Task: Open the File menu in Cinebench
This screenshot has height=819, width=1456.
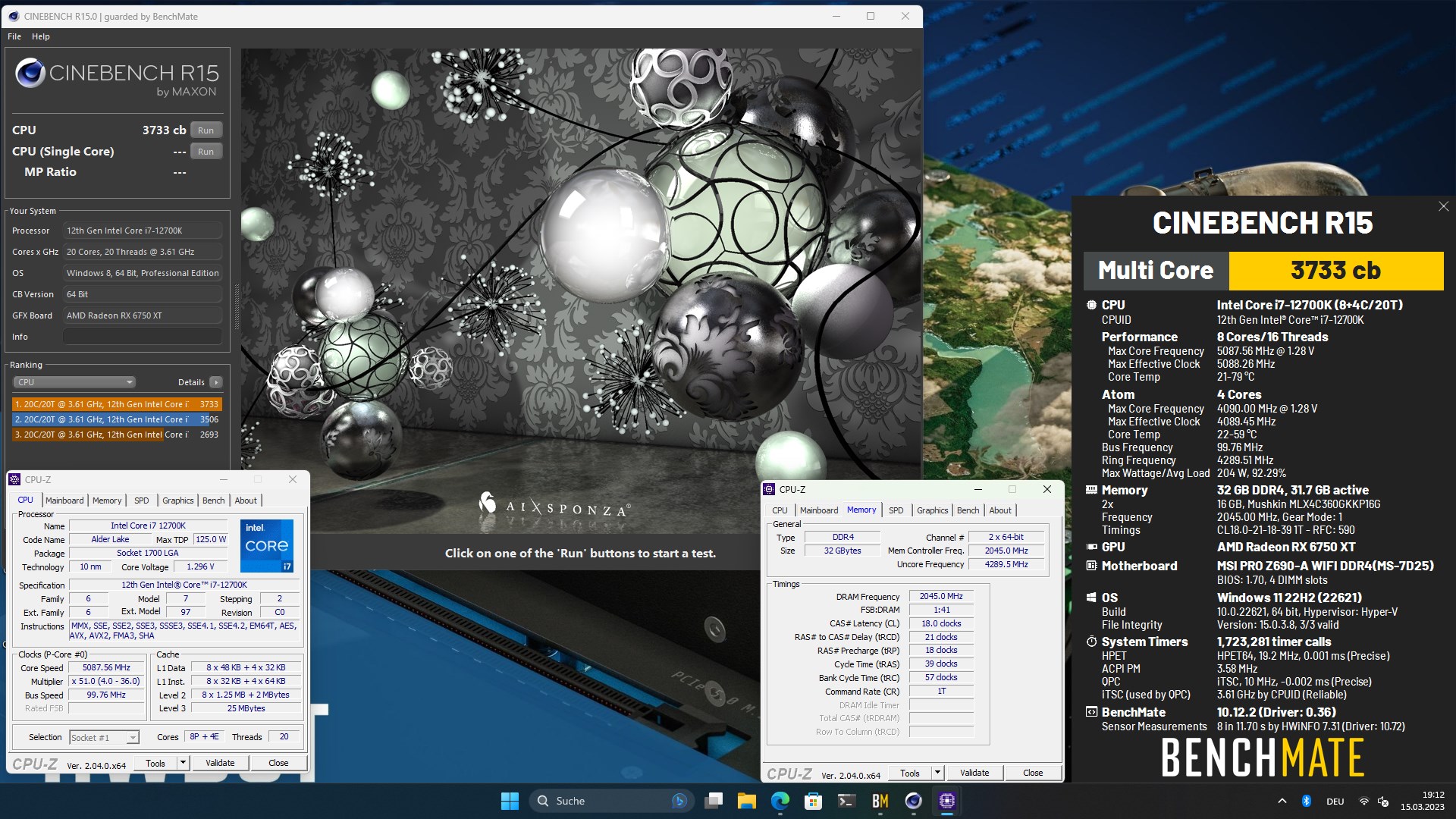Action: click(x=14, y=36)
